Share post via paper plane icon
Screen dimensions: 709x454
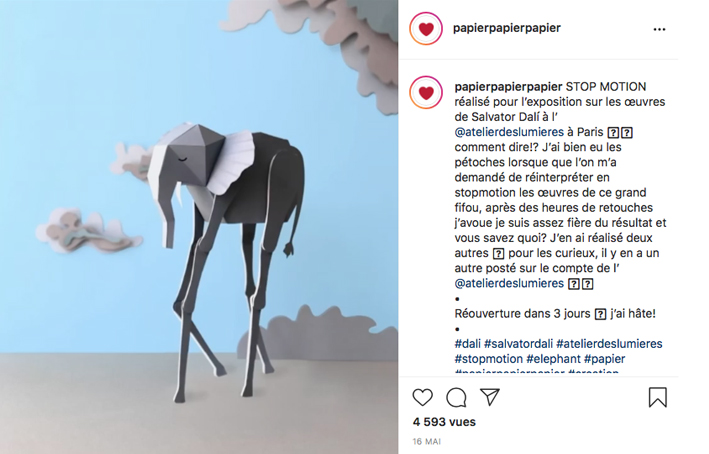(490, 397)
